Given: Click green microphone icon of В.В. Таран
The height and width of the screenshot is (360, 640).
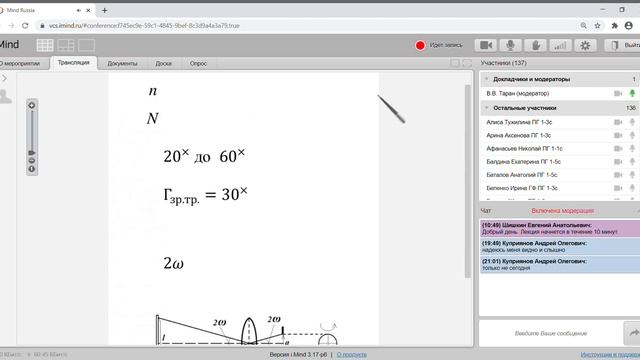Looking at the screenshot, I should coord(632,93).
